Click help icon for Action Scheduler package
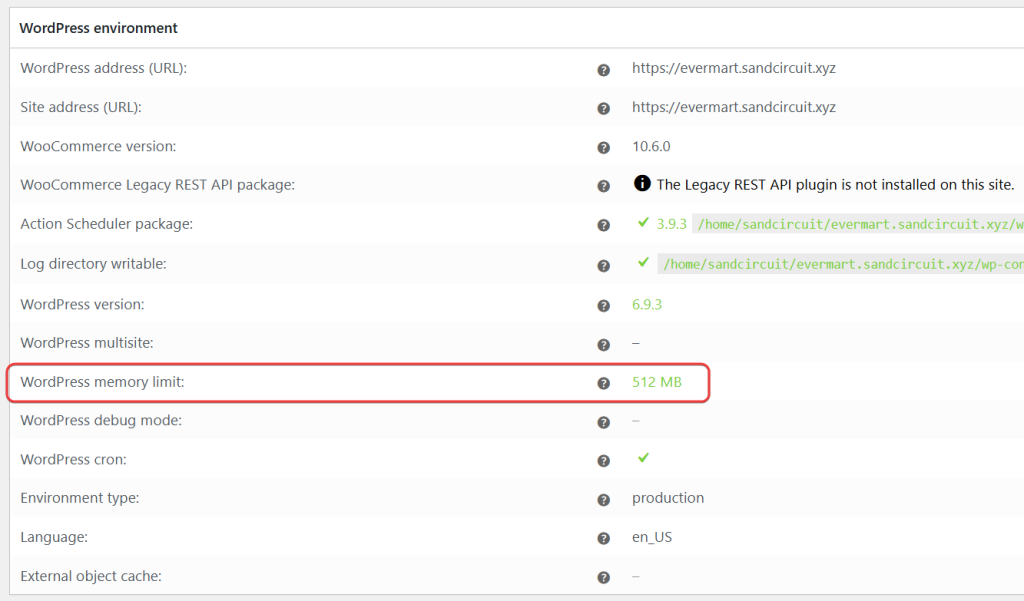The height and width of the screenshot is (601, 1024). tap(603, 226)
